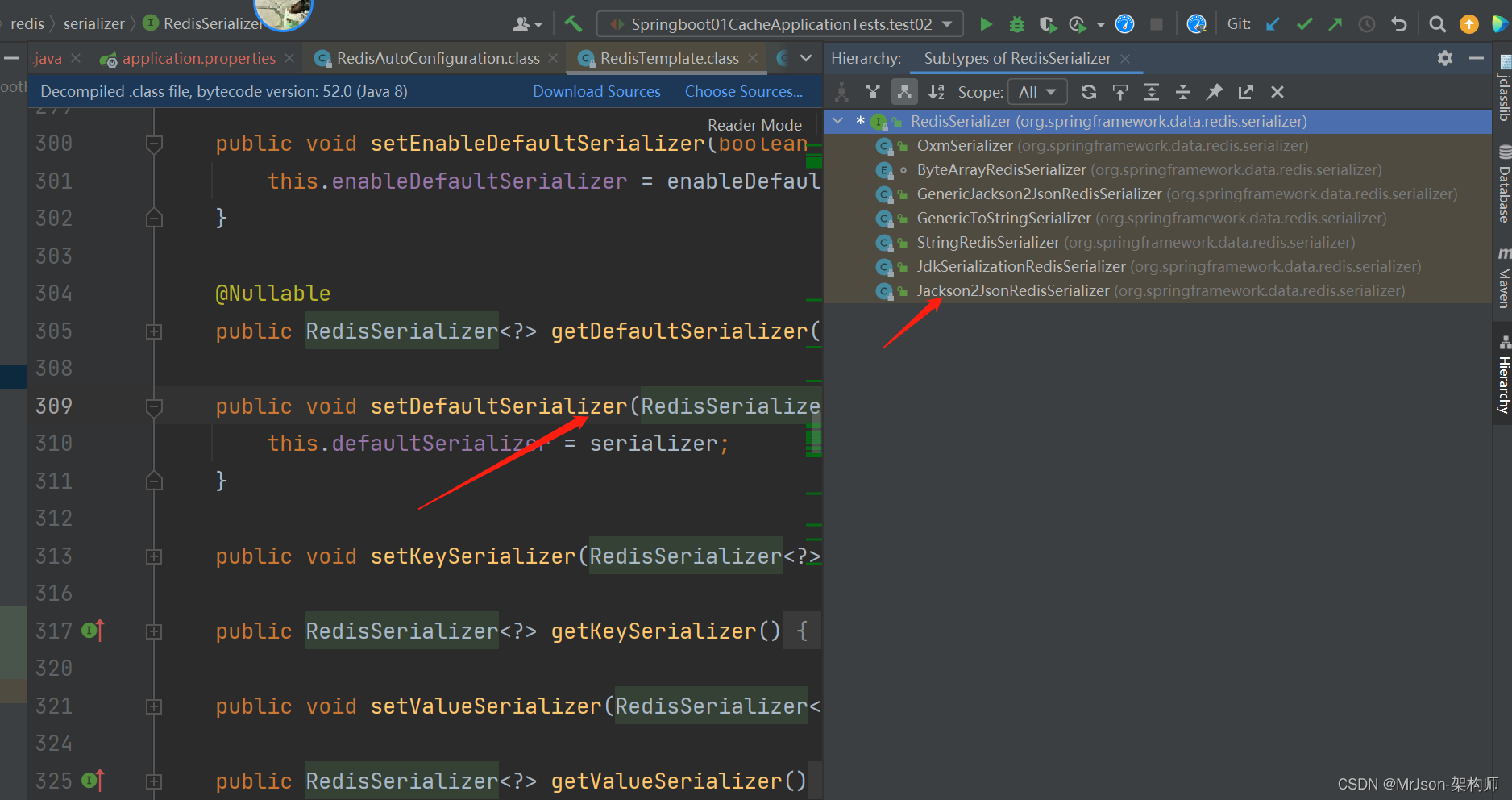This screenshot has height=800, width=1512.
Task: Build the project with the hammer icon
Action: tap(573, 24)
